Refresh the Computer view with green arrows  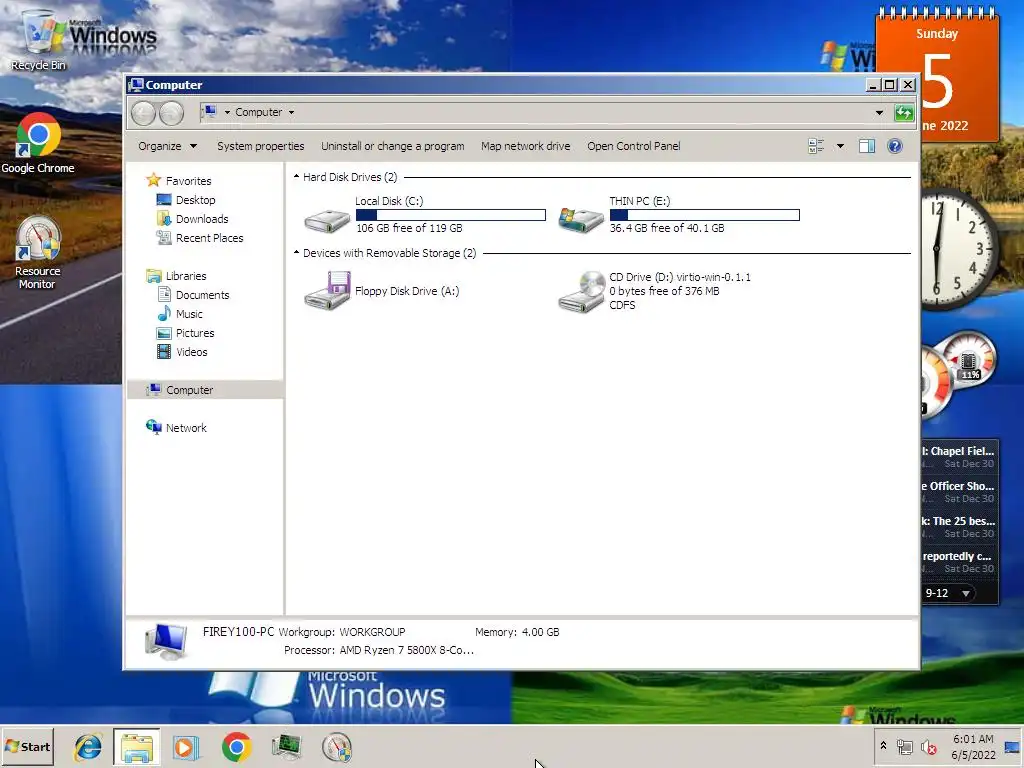(904, 112)
